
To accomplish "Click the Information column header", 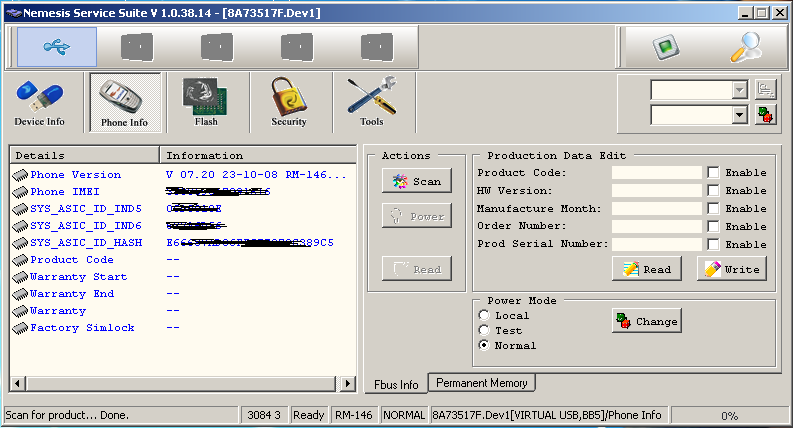I will point(258,155).
